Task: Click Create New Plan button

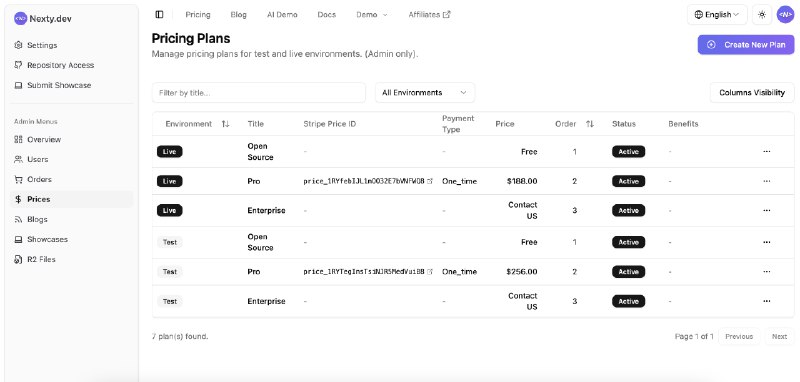Action: [746, 45]
